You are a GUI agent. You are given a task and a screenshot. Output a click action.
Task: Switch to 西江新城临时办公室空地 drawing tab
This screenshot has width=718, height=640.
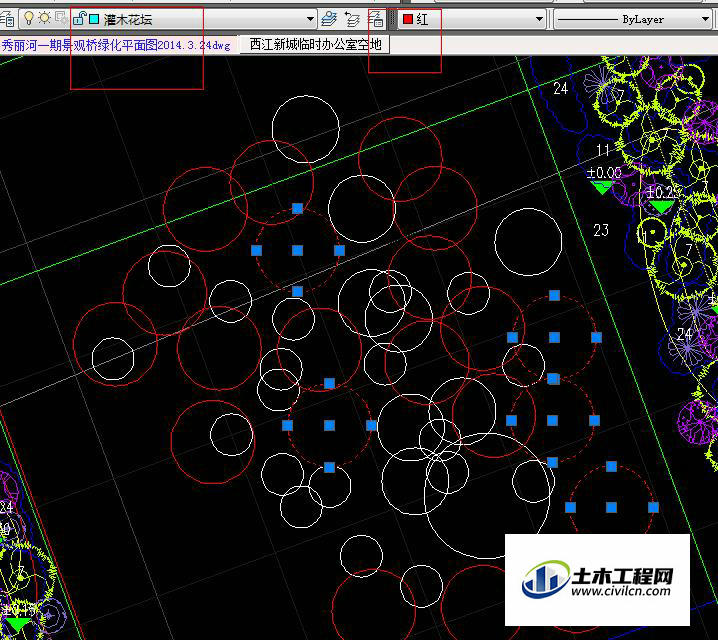pyautogui.click(x=315, y=44)
